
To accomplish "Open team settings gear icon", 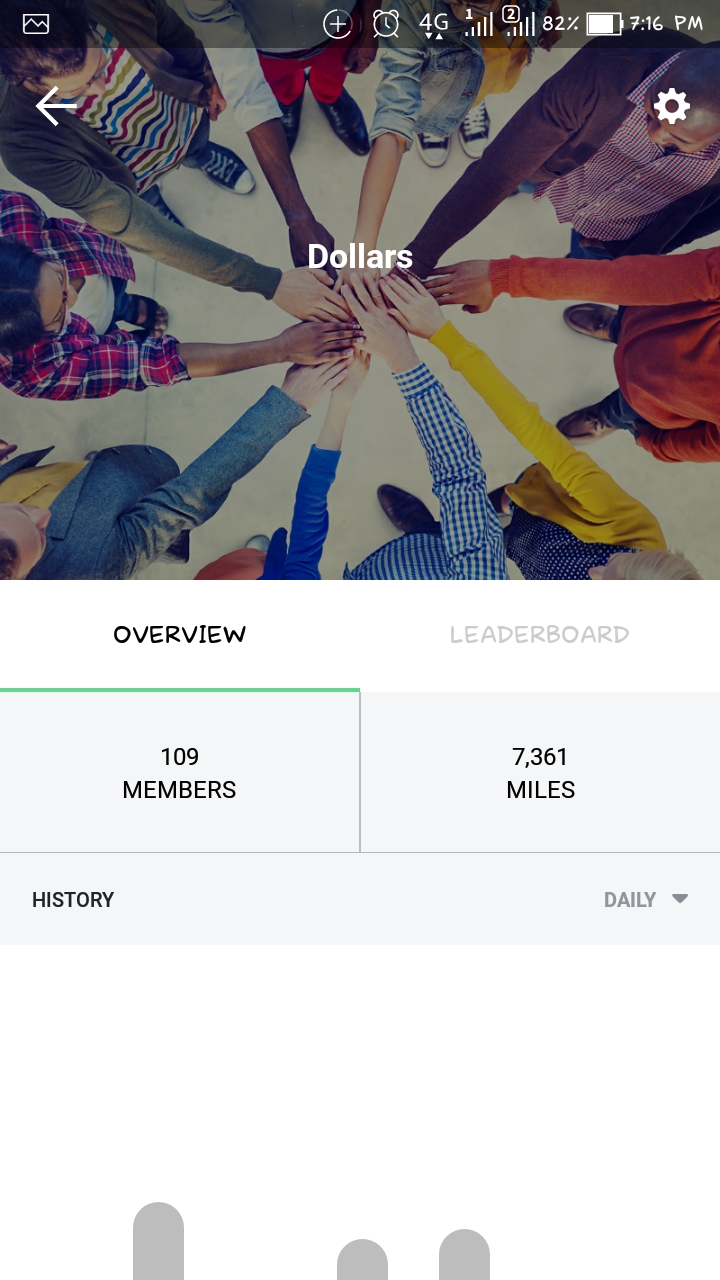I will click(x=671, y=106).
